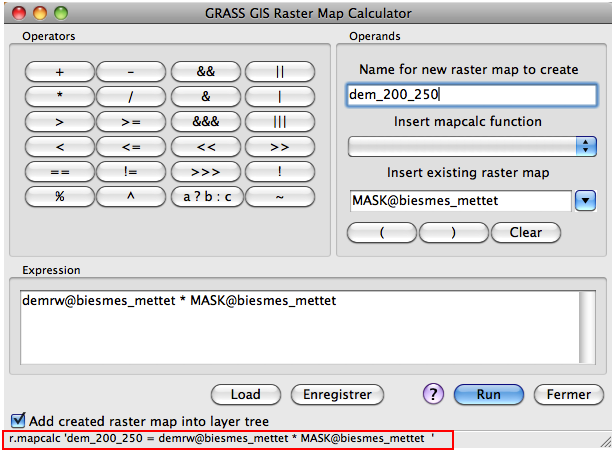
Task: Click the logical AND (&&) operator
Action: (x=206, y=71)
